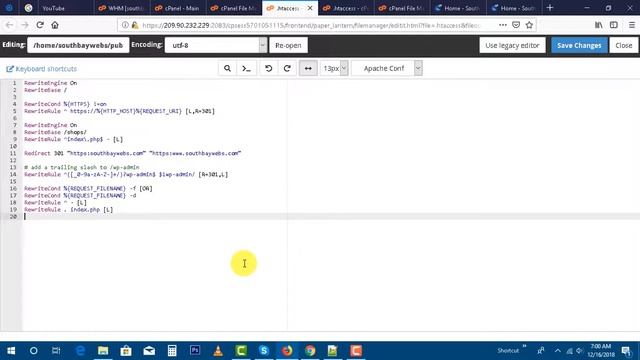Click the browser address bar URL

(x=311, y=25)
